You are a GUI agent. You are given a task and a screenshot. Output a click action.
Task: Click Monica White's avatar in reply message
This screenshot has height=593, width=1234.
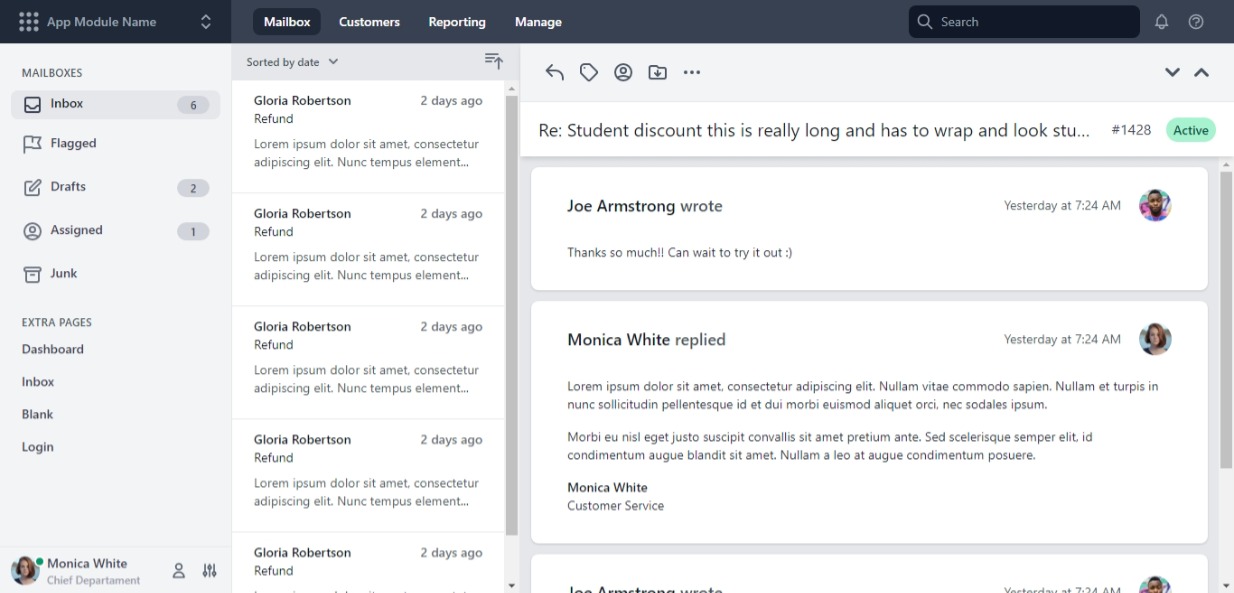point(1155,339)
